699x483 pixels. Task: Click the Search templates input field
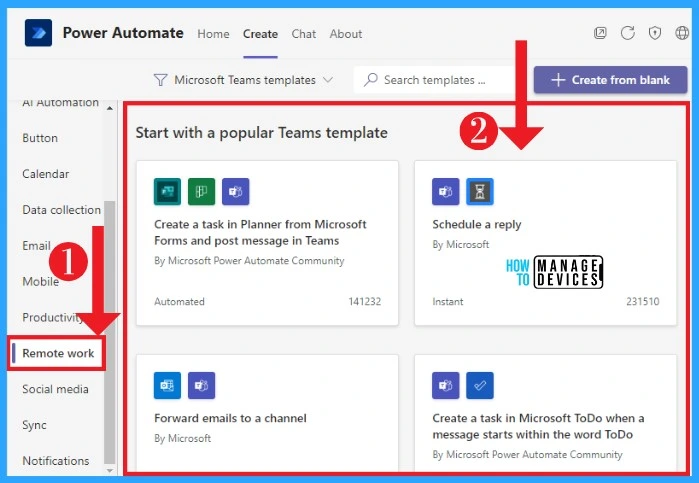click(435, 80)
